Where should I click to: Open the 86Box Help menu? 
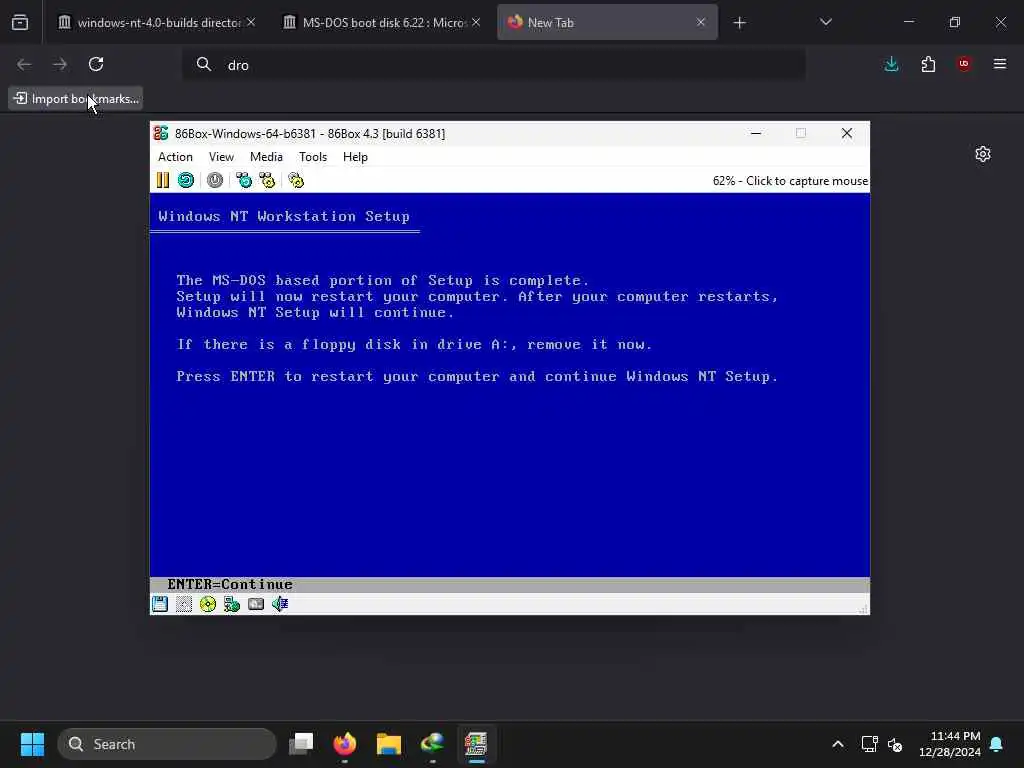[x=355, y=157]
